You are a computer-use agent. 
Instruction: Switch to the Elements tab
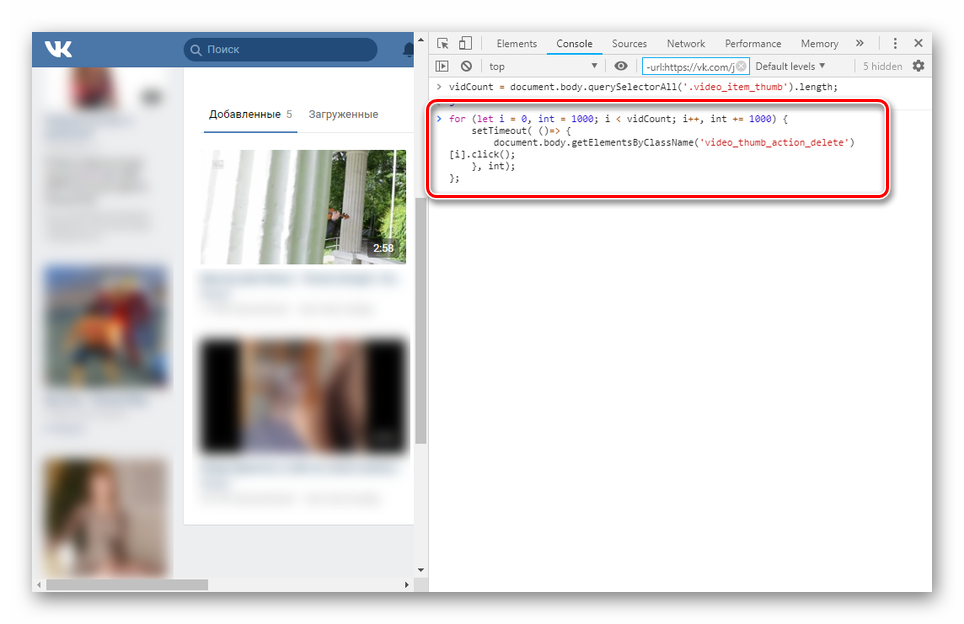(x=516, y=44)
